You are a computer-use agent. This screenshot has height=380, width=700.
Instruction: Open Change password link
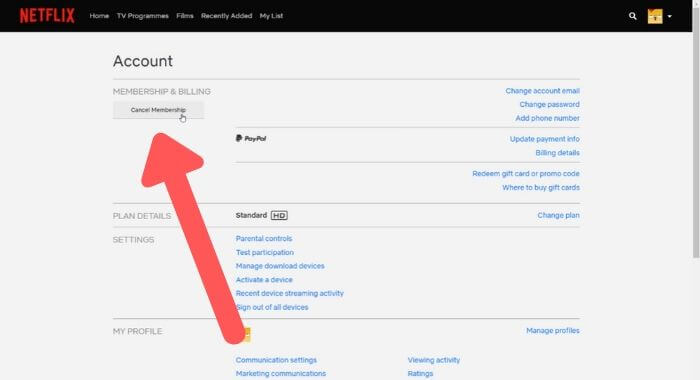coord(550,104)
